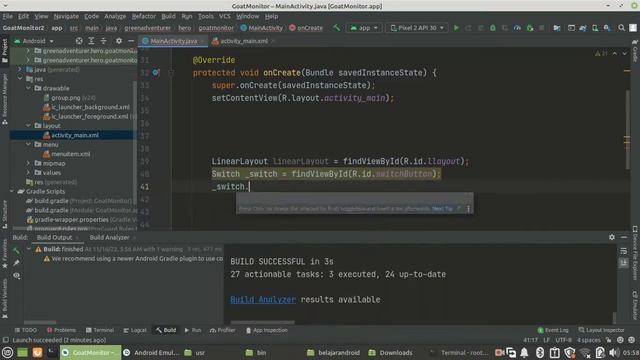Screen dimensions: 640x360
Task: Open the Analyze menu
Action: coord(115,16)
